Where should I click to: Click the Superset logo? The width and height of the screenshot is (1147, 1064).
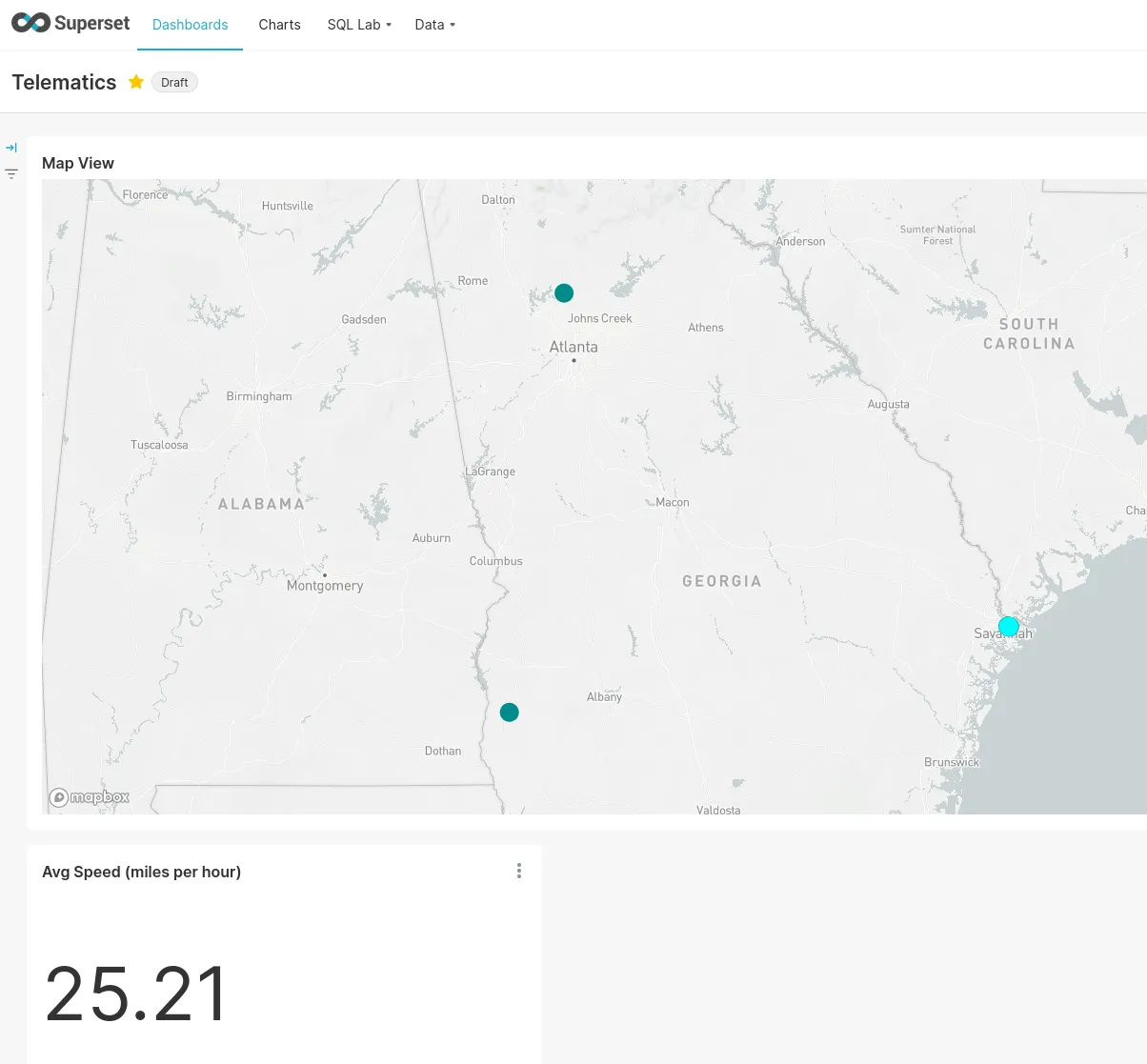point(70,23)
